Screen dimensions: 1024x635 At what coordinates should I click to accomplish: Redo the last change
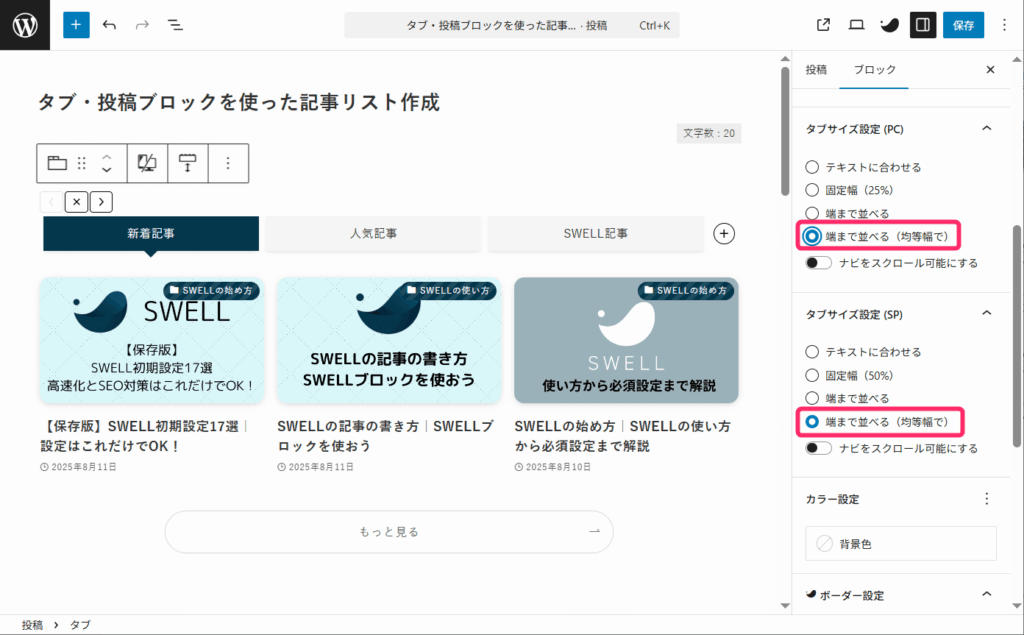pyautogui.click(x=142, y=25)
